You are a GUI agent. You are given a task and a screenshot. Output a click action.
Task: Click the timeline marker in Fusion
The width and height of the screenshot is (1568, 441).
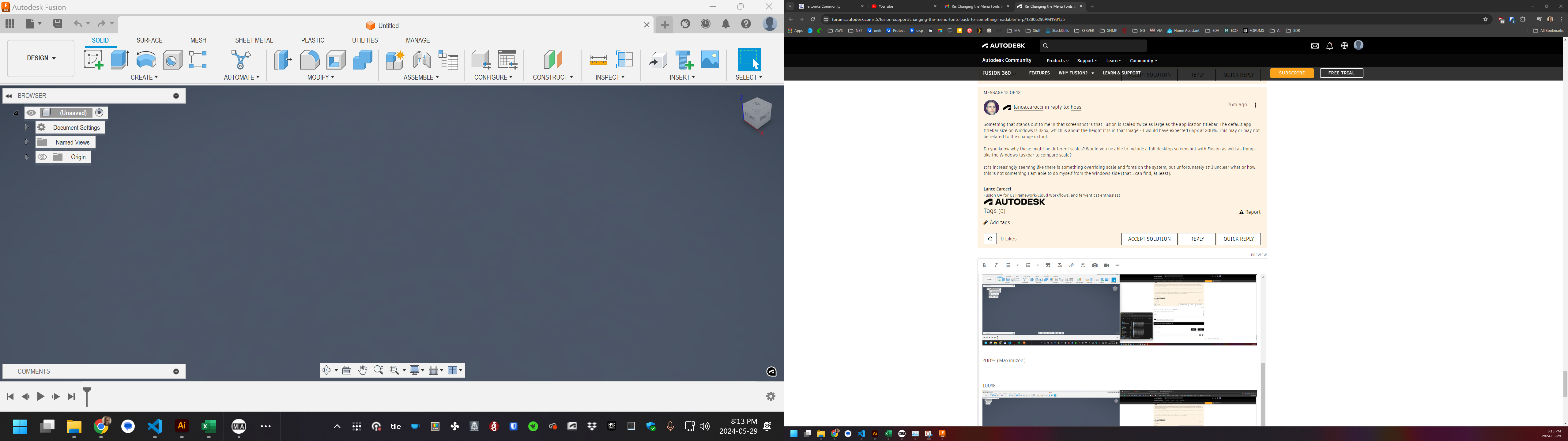[x=87, y=397]
